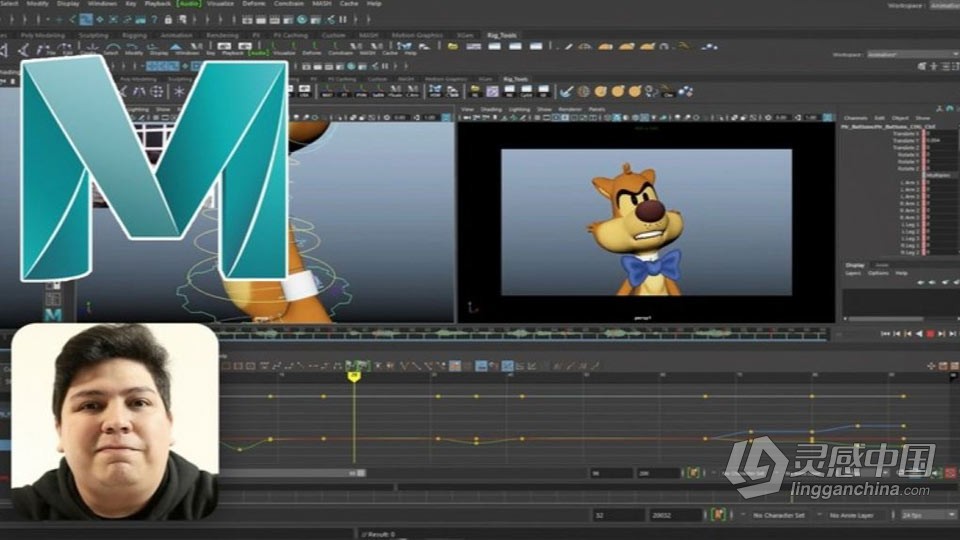Viewport: 960px width, 540px height.
Task: Click the range slider handle left of the 96 field
Action: (361, 473)
